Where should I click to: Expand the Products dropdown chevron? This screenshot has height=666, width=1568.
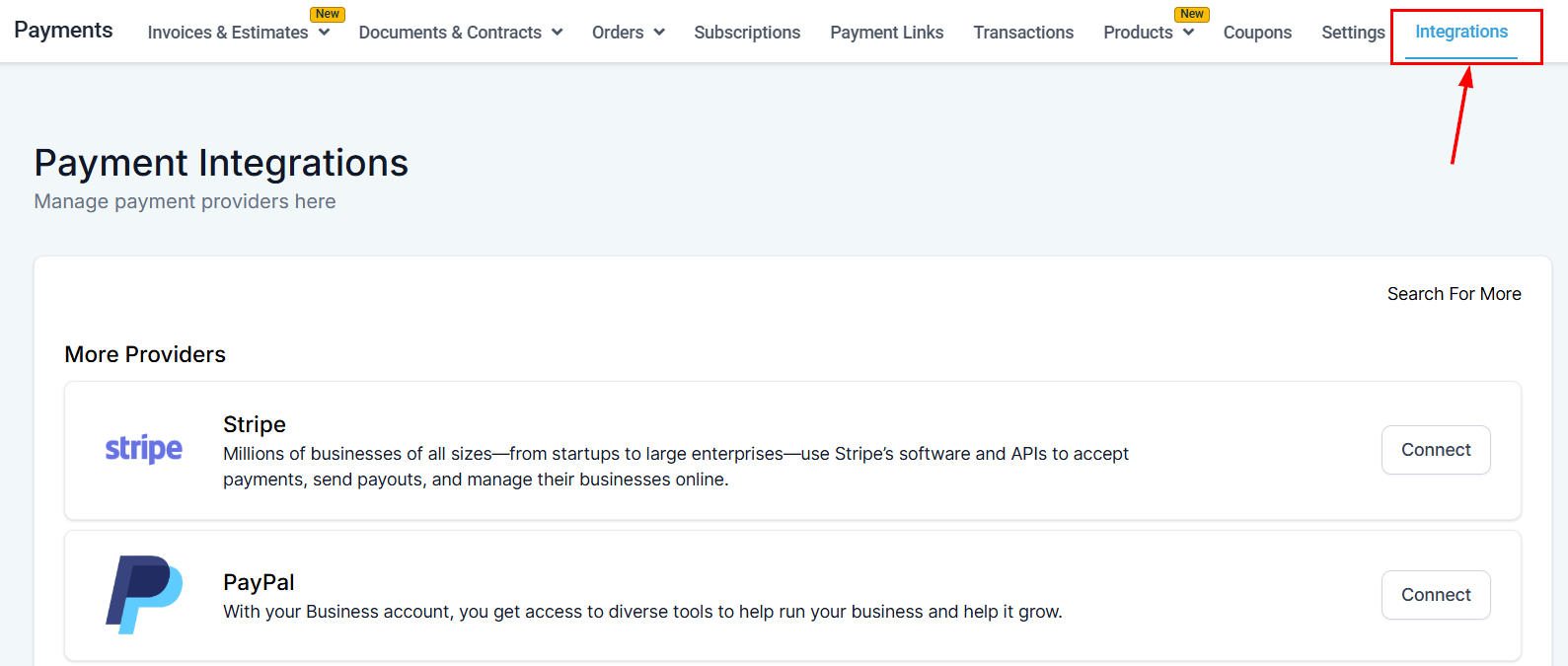tap(1188, 33)
